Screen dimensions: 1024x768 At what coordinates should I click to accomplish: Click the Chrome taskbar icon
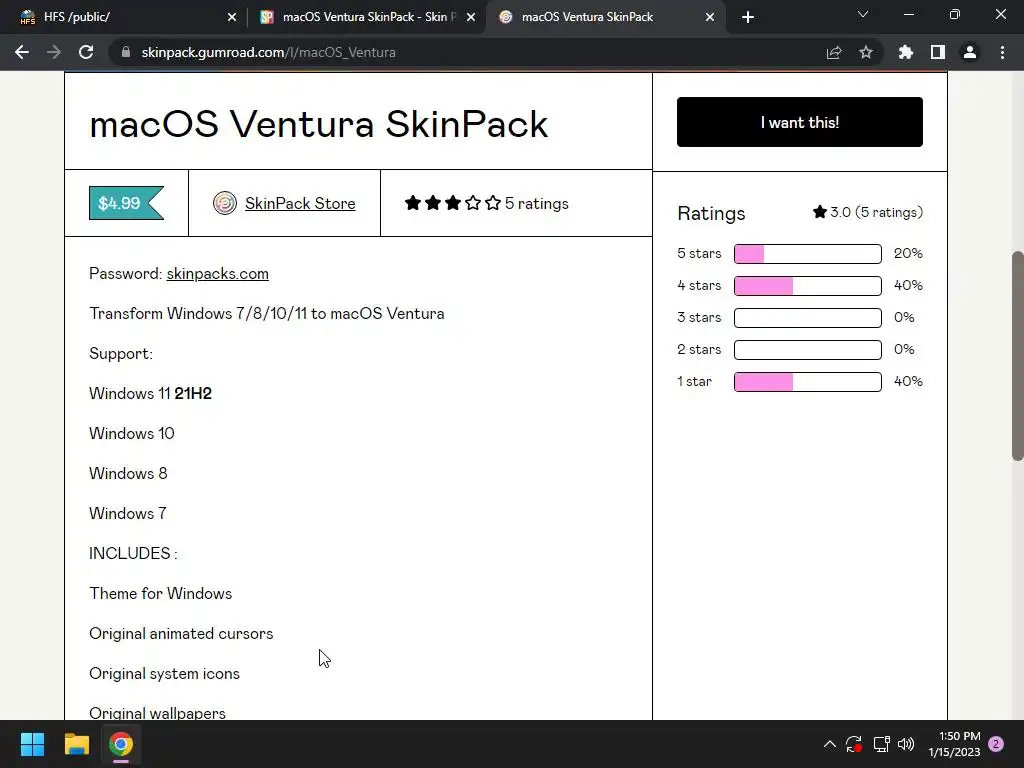tap(121, 744)
